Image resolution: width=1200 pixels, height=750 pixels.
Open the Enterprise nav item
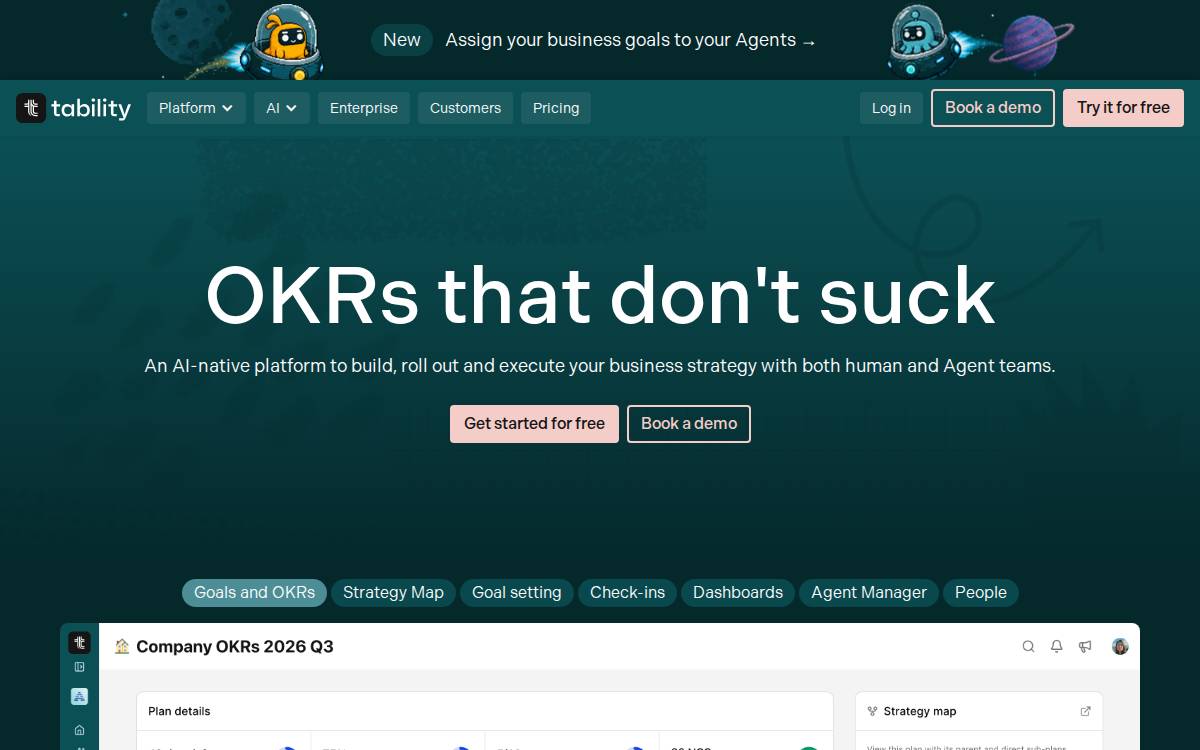tap(364, 108)
